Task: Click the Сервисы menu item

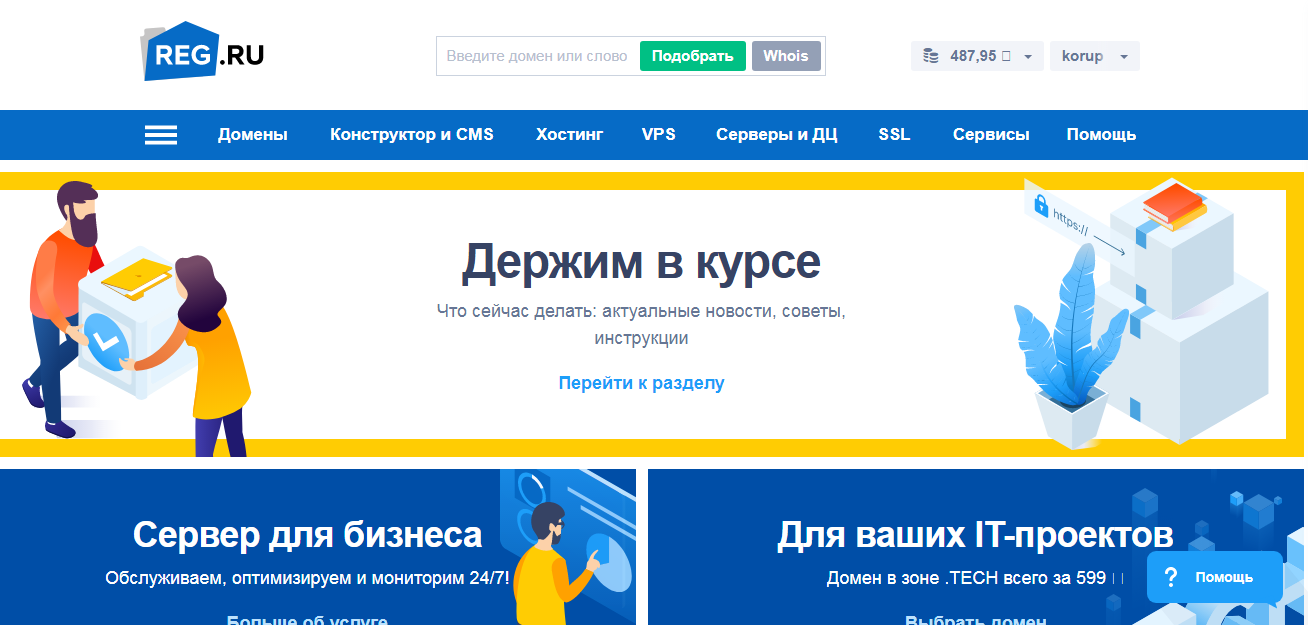Action: pyautogui.click(x=991, y=135)
